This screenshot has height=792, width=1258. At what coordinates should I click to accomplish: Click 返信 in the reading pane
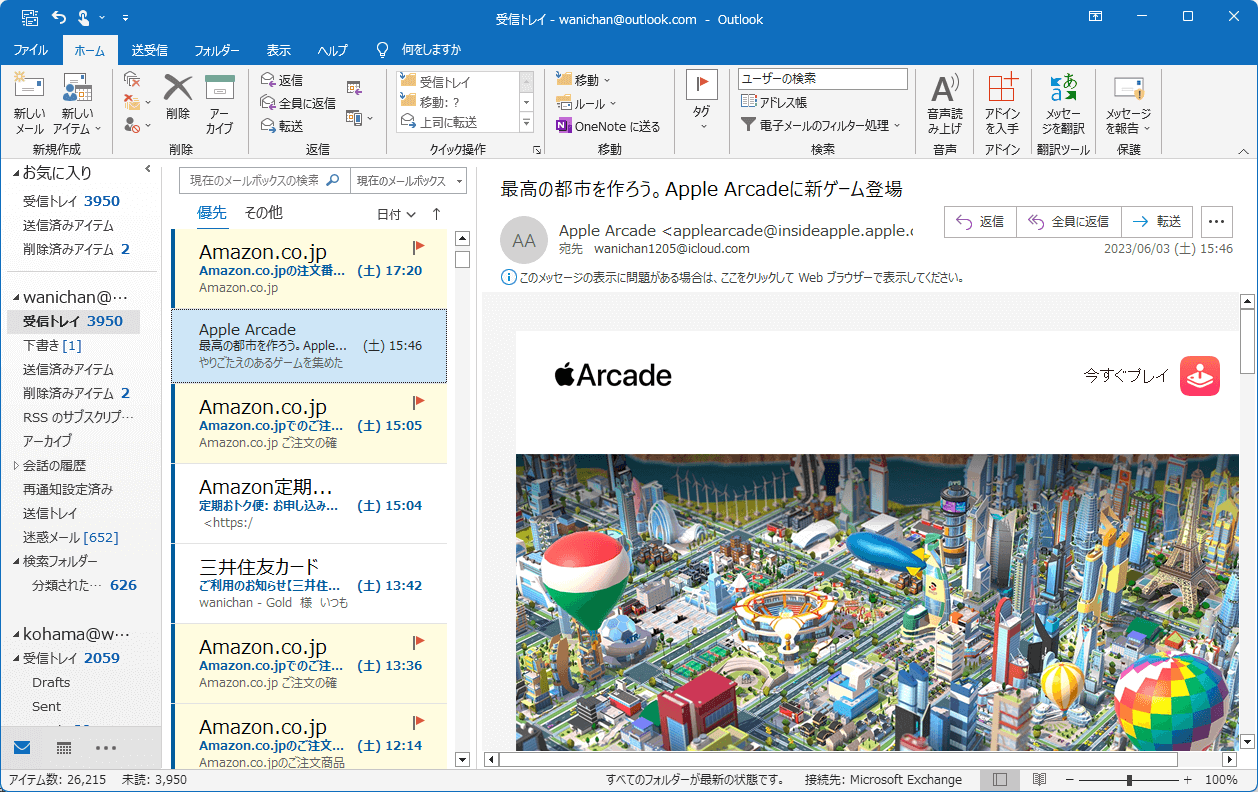(980, 222)
